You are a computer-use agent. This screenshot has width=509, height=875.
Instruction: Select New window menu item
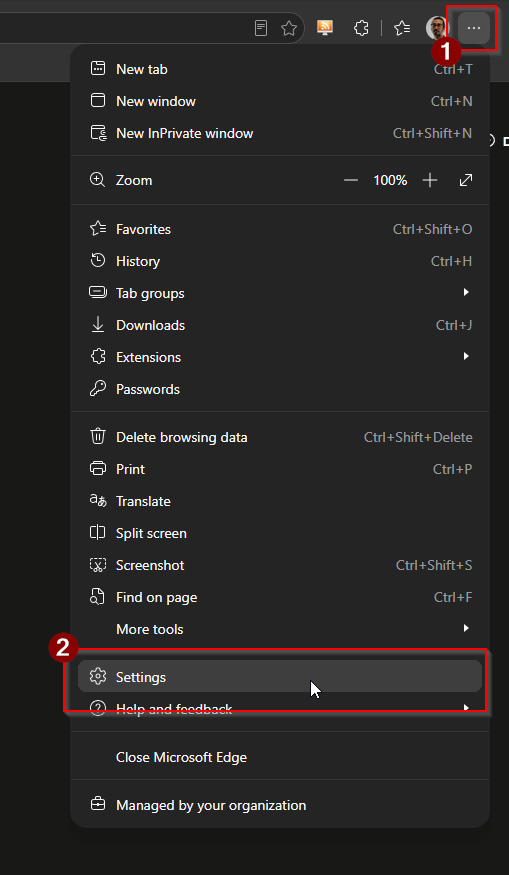pos(280,101)
